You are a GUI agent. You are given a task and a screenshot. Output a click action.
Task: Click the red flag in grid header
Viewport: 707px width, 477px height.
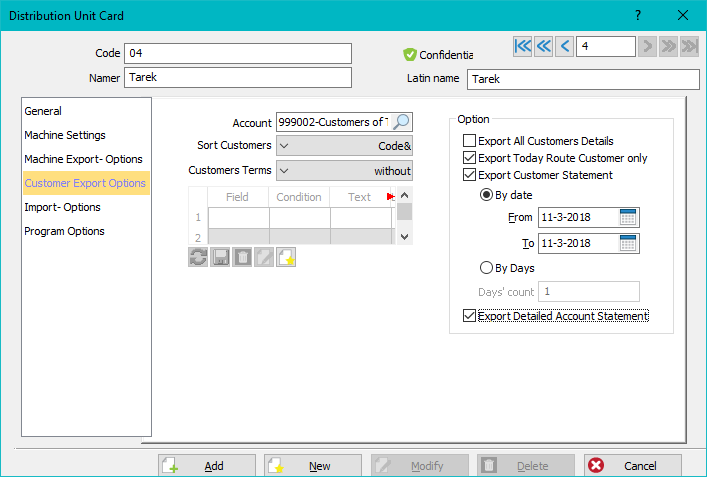tap(390, 197)
